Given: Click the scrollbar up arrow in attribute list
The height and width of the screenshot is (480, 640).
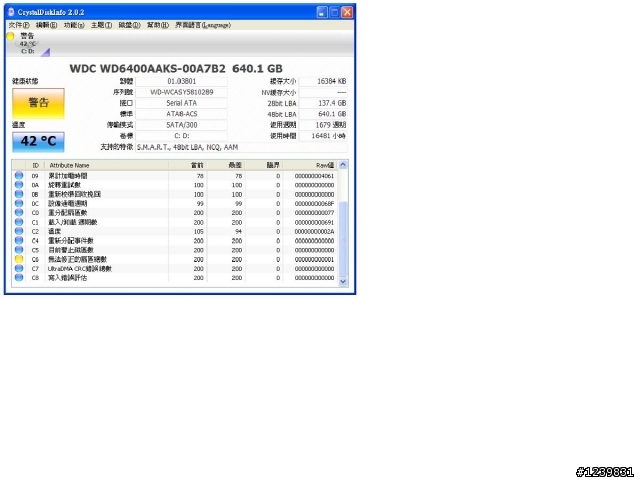Looking at the screenshot, I should click(343, 165).
